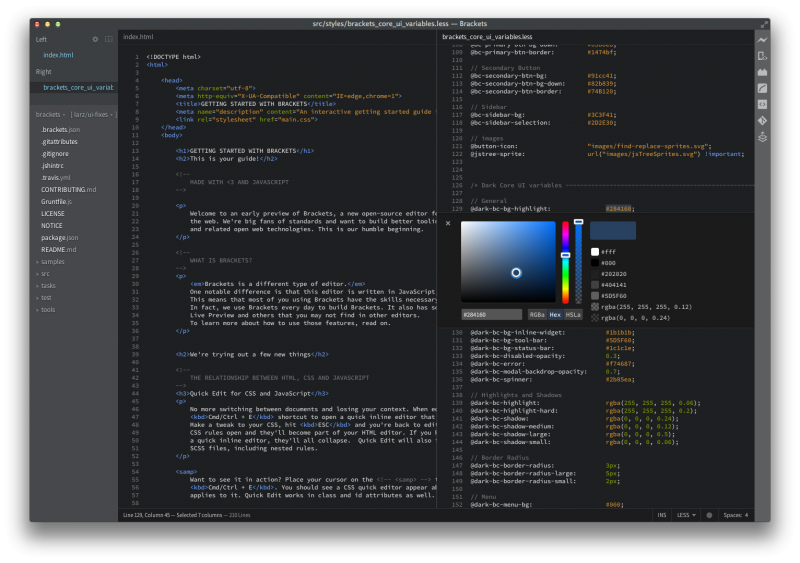Click the #1b1b1b value of dark-bc-bg-inline-widget
Viewport: 800px width, 563px height.
point(618,333)
